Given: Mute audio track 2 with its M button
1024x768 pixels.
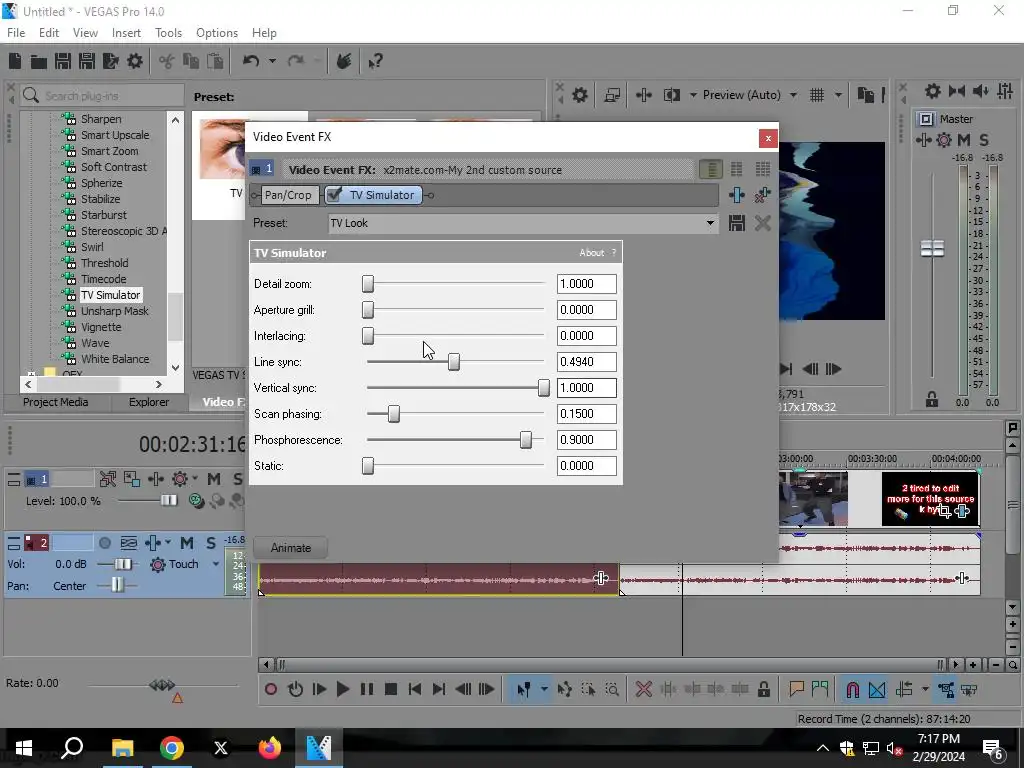Looking at the screenshot, I should (187, 543).
